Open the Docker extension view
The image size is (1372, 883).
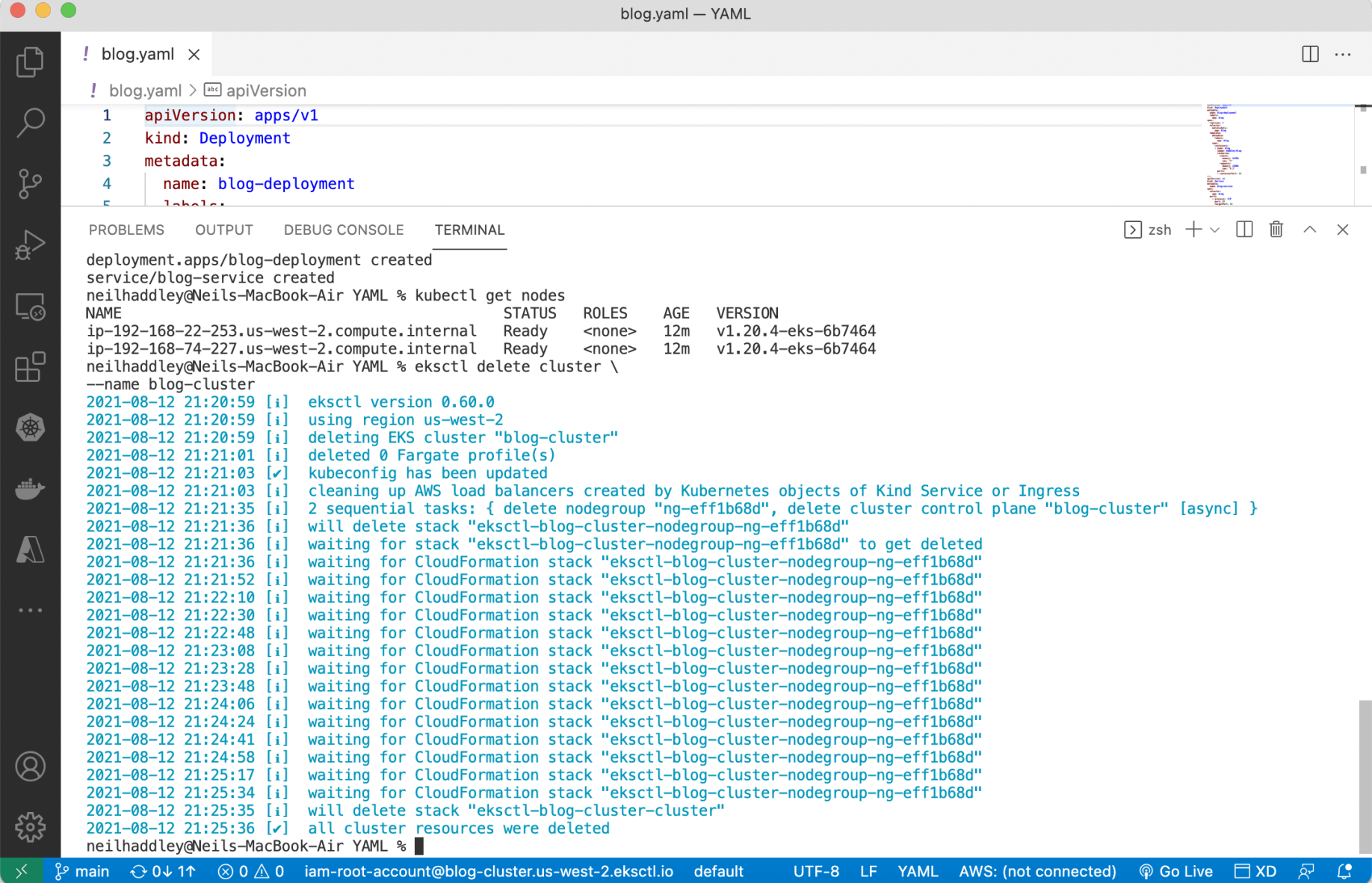coord(30,489)
